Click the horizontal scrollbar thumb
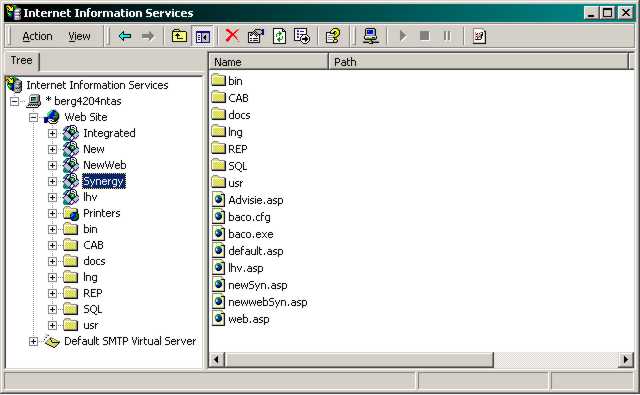 359,360
